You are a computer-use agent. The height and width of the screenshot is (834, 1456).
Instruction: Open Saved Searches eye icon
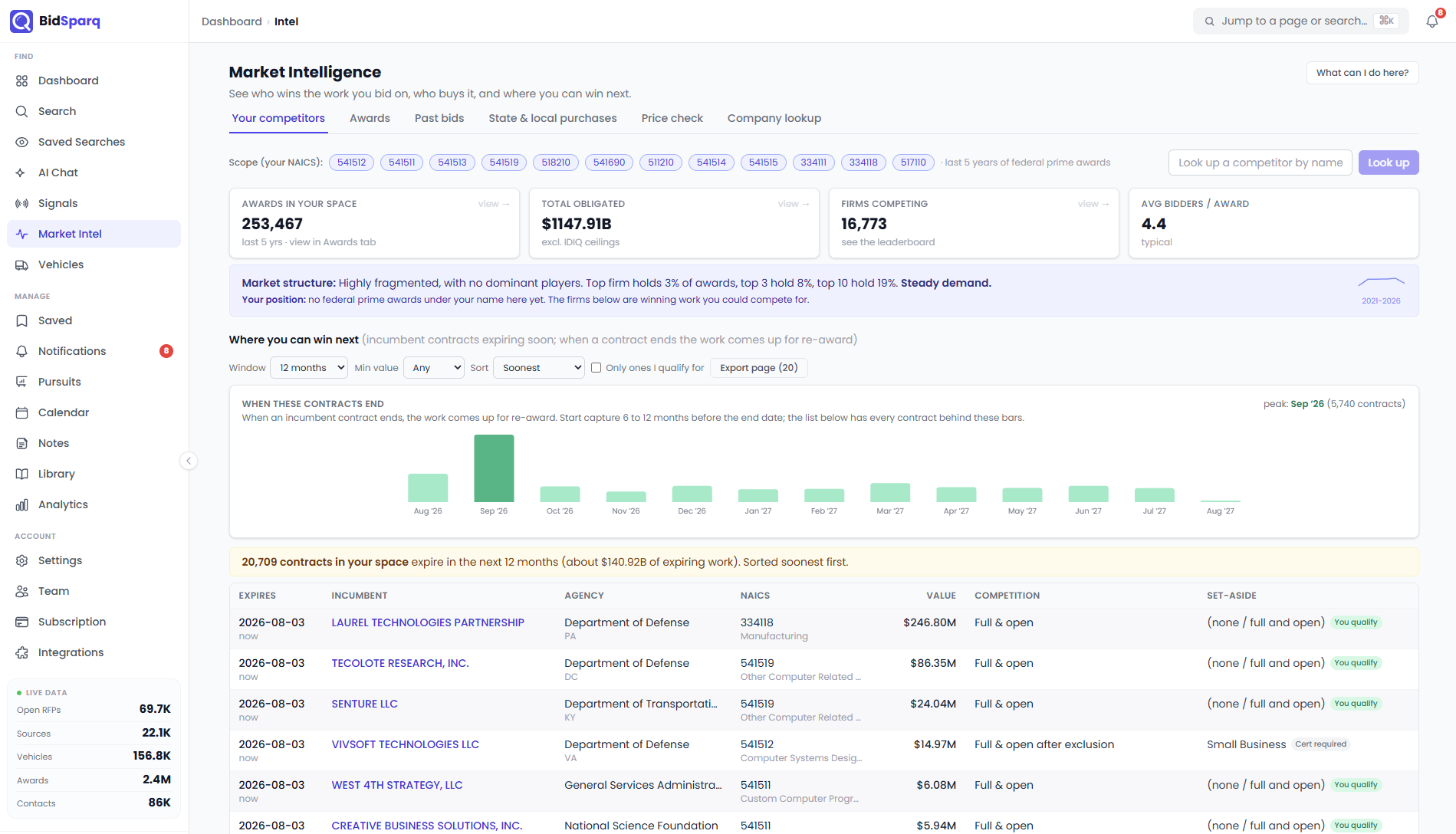21,142
